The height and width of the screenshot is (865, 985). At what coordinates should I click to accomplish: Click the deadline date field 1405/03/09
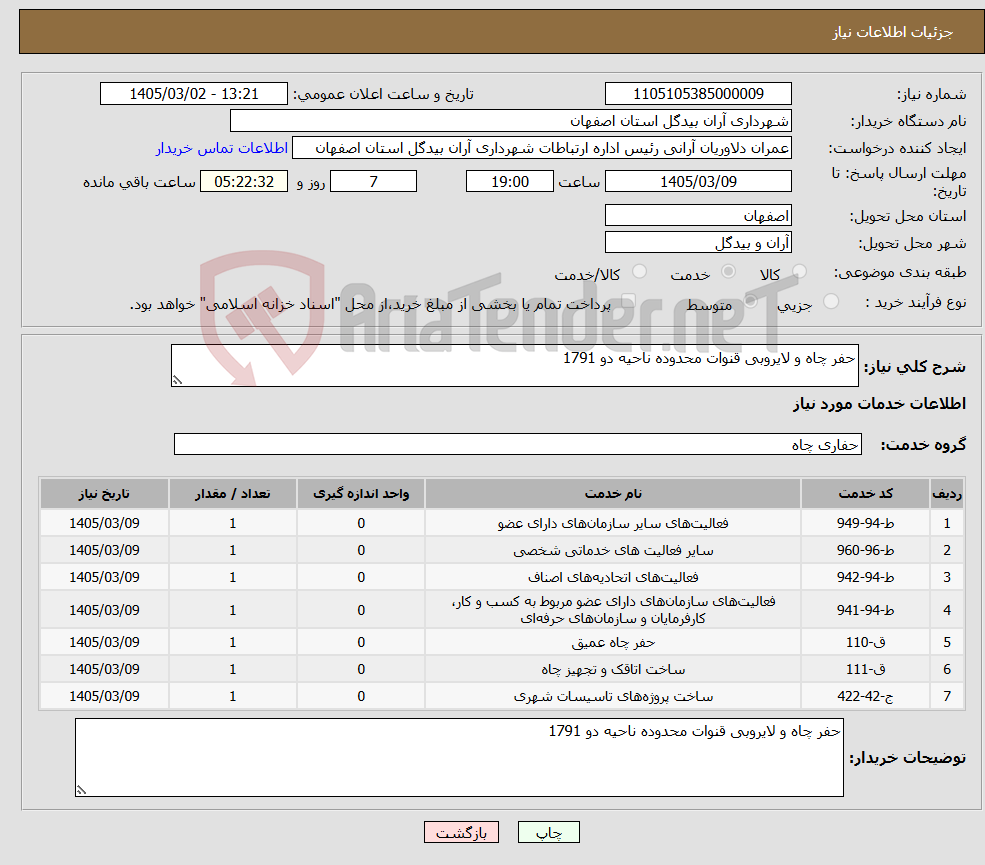tap(698, 182)
